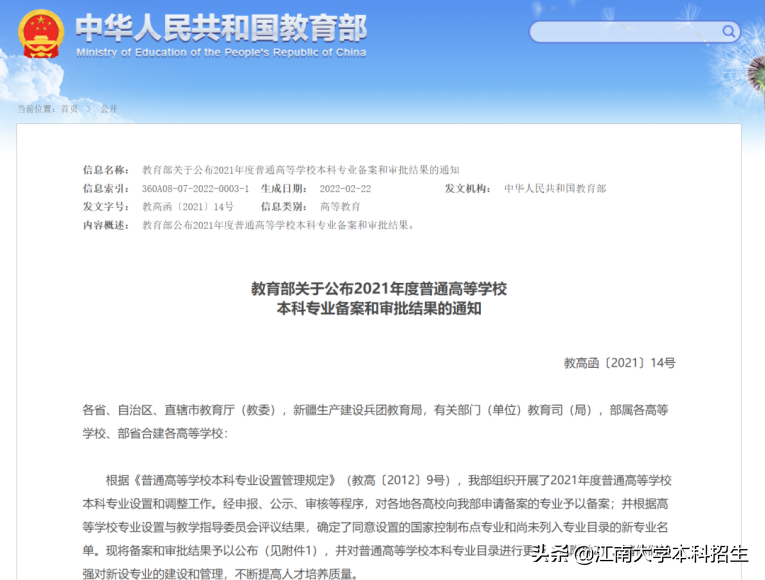Open the 首页 breadcrumb link

(69, 109)
